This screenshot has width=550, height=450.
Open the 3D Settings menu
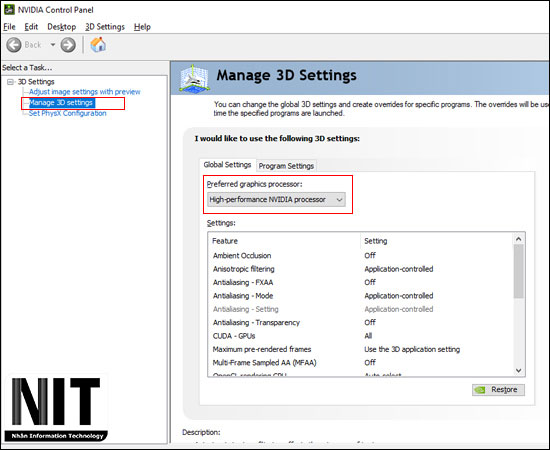coord(105,27)
